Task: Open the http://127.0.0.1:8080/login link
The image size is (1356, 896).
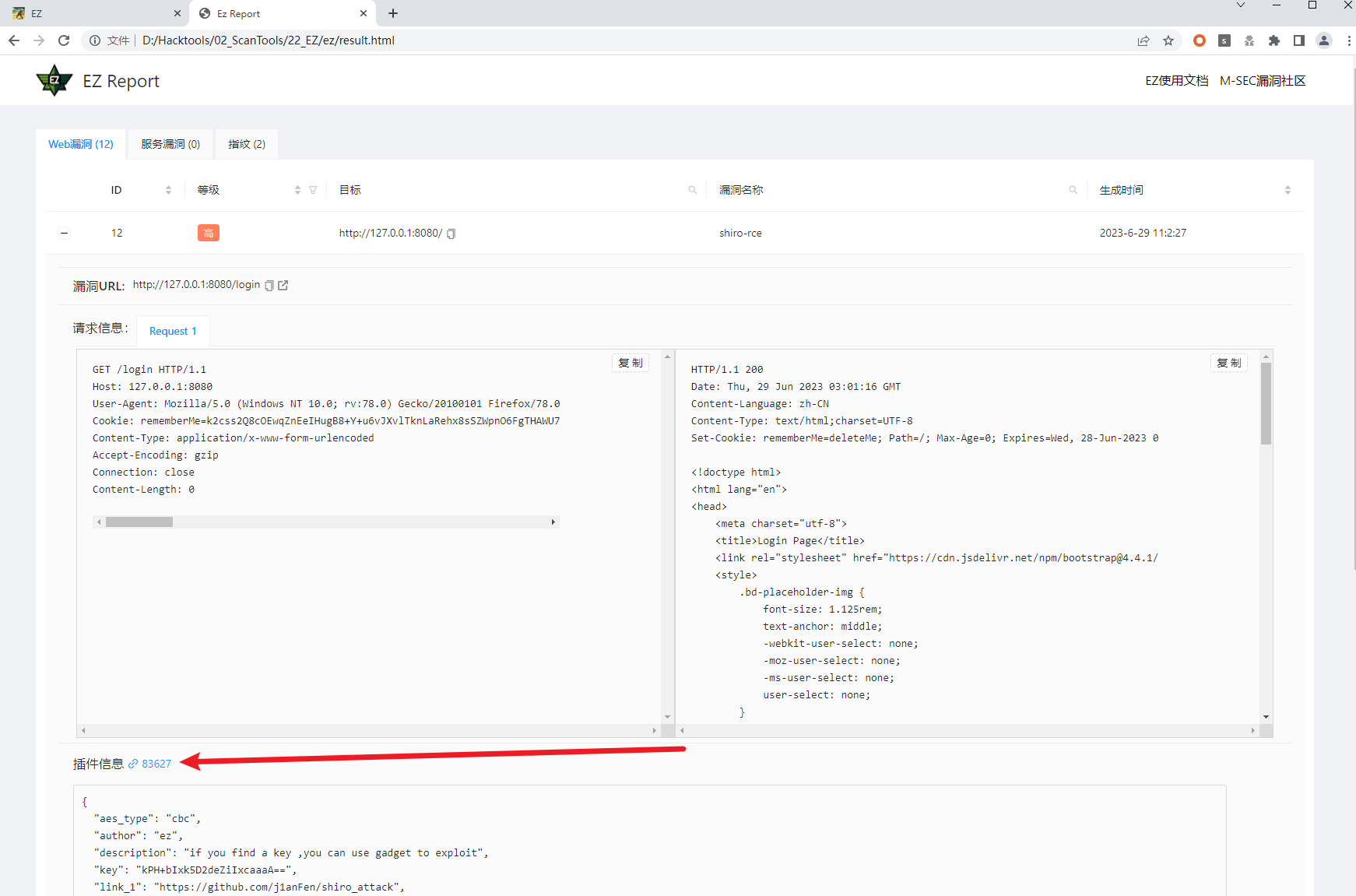Action: (x=196, y=285)
